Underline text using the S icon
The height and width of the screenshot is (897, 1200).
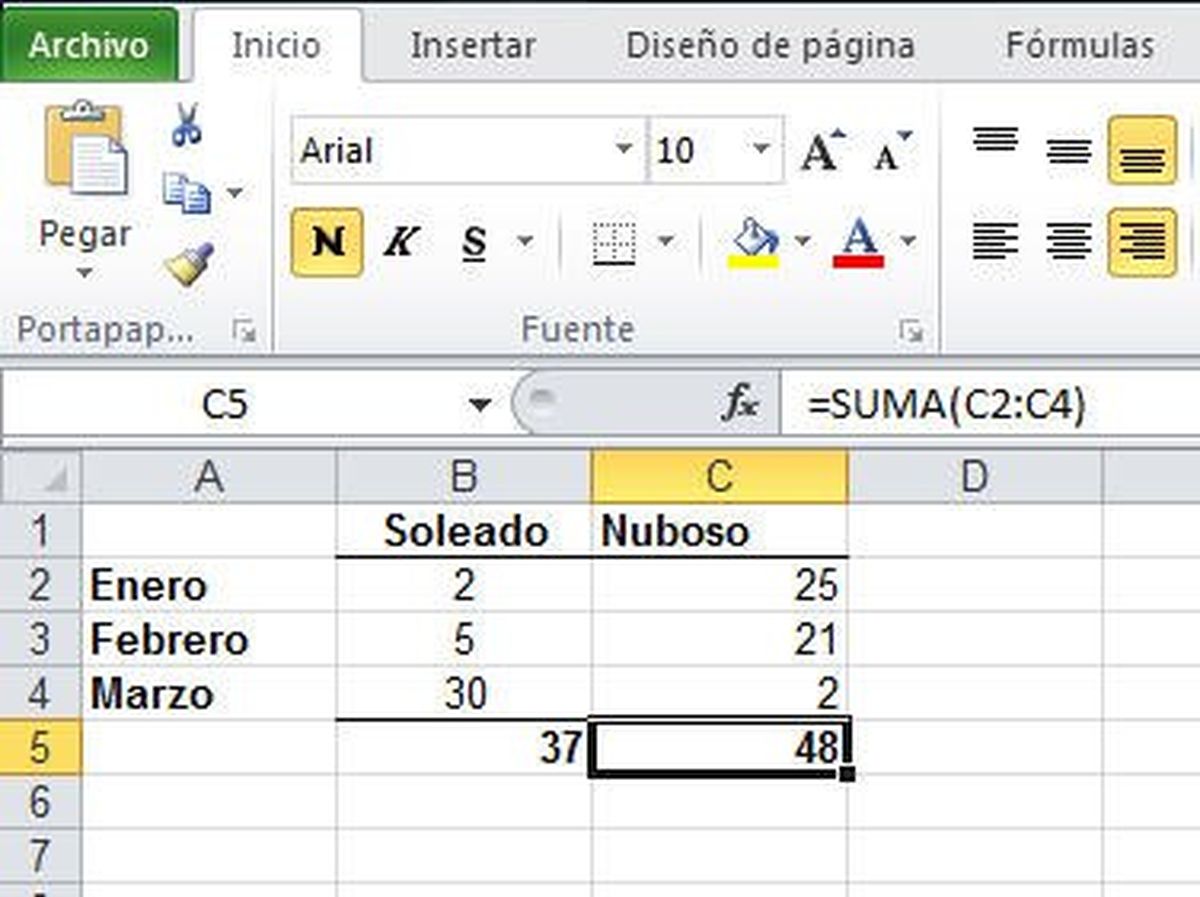click(473, 240)
